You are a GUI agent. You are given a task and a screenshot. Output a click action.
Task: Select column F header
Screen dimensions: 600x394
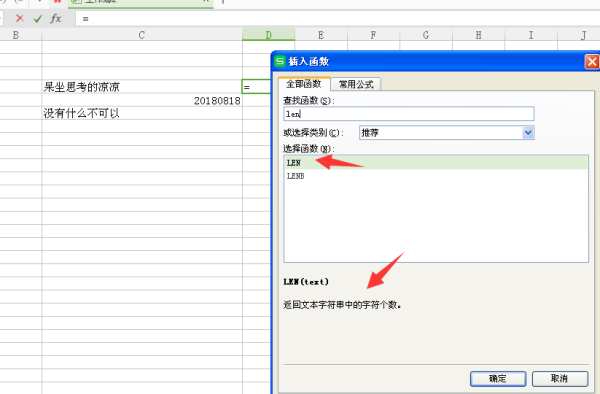[x=373, y=35]
